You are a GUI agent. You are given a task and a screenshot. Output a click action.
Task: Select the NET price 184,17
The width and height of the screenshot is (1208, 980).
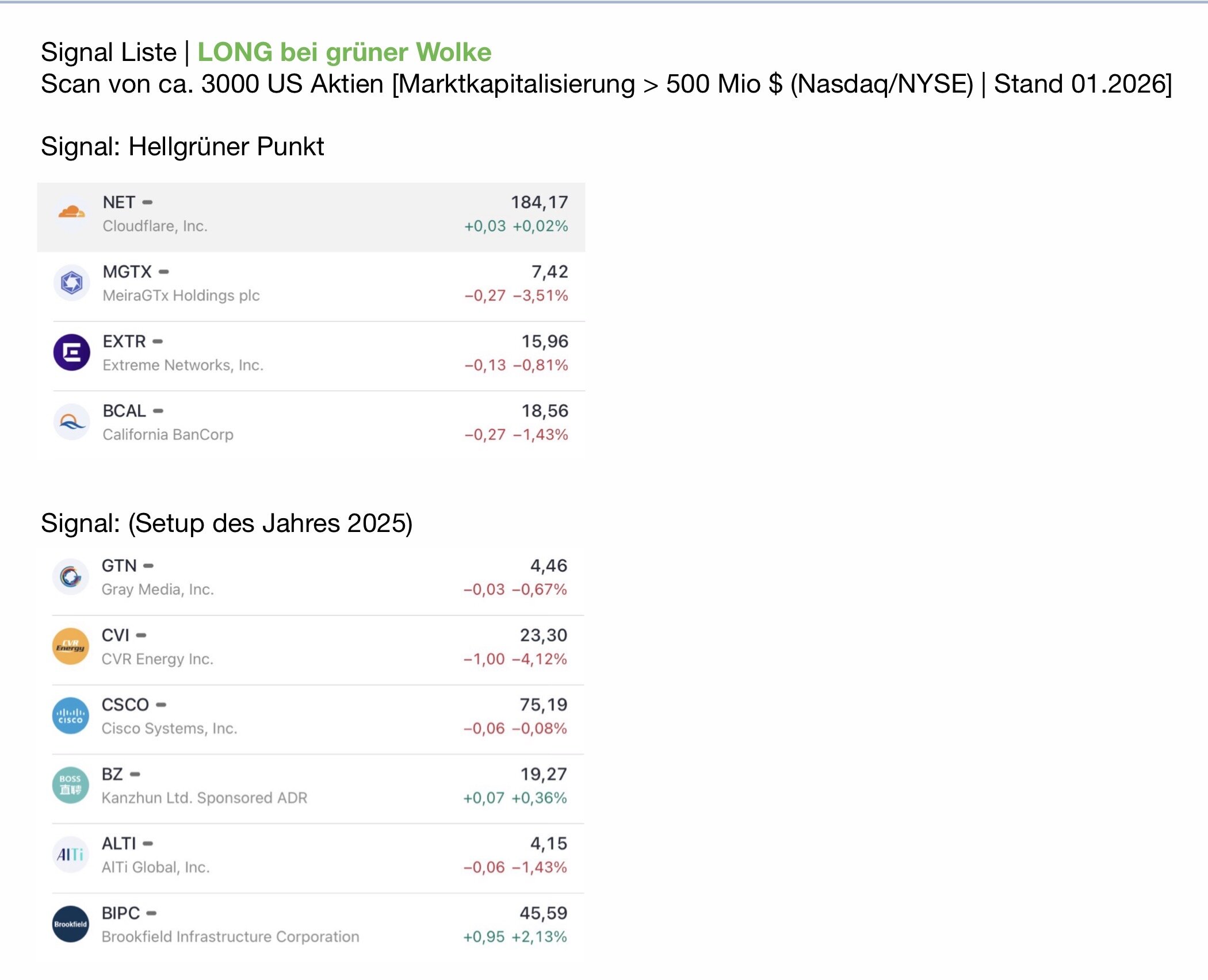[539, 202]
